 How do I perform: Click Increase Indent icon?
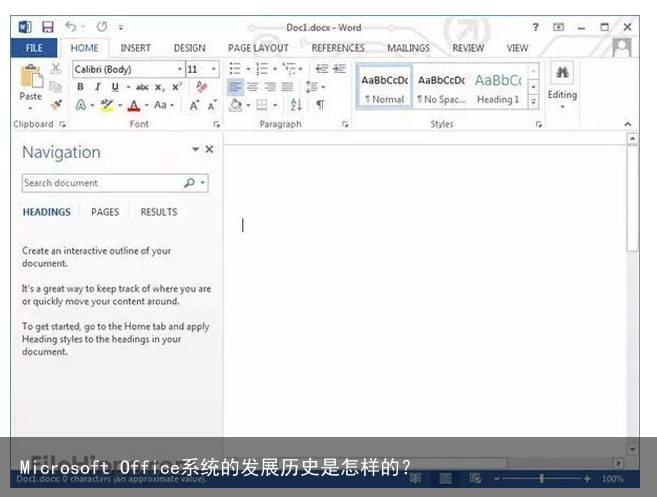pos(339,68)
